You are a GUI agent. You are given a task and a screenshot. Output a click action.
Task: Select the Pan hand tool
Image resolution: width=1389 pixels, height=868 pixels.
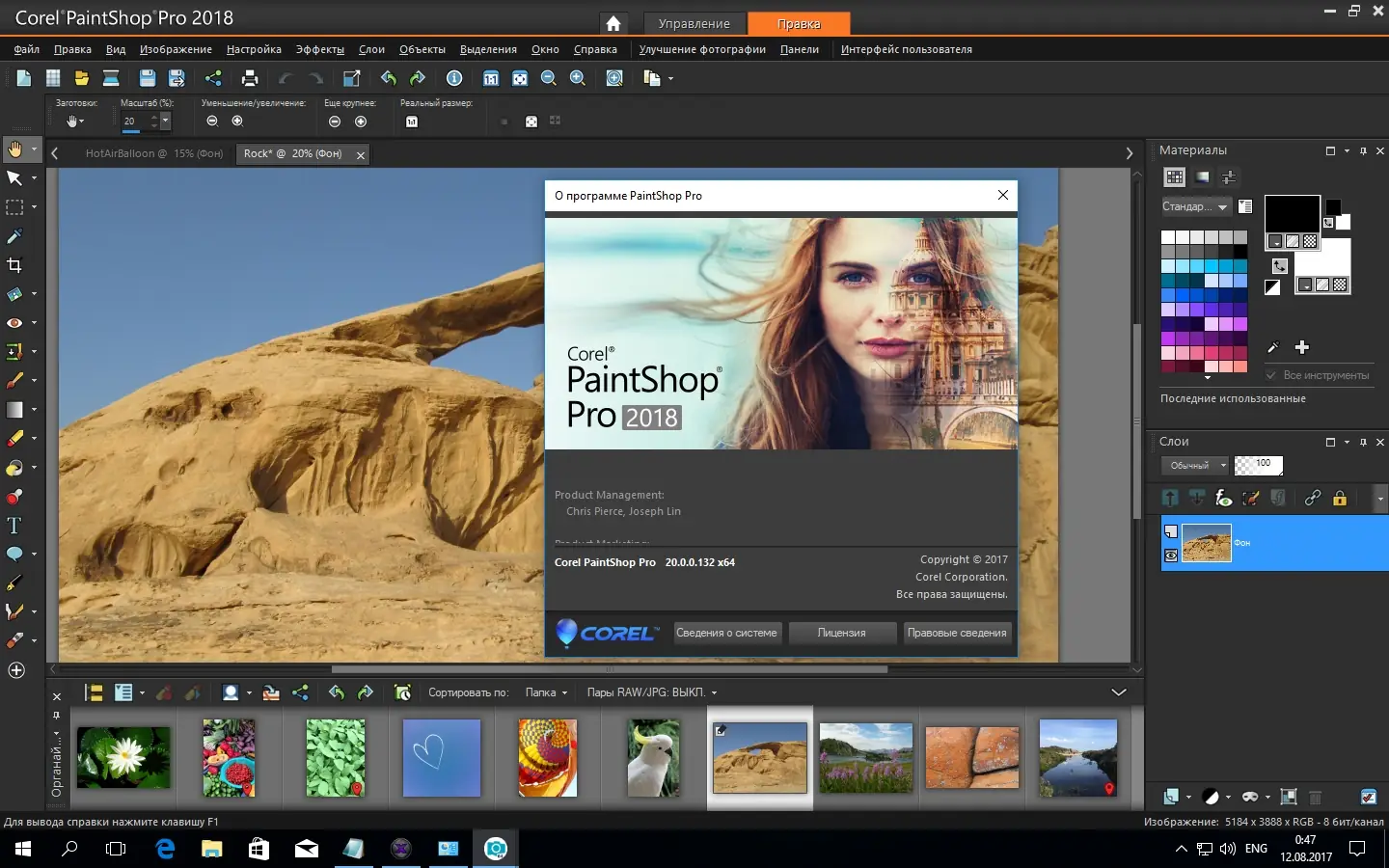(x=14, y=149)
